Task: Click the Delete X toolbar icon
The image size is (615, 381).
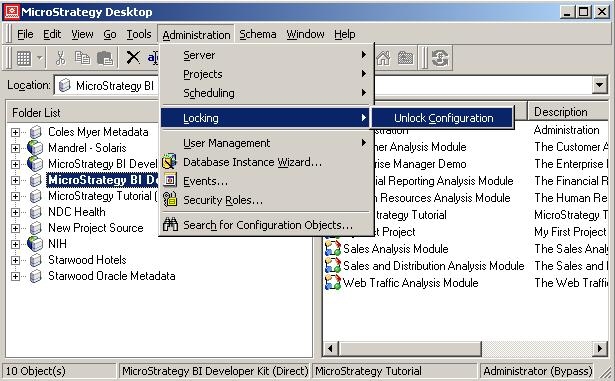Action: (x=133, y=58)
